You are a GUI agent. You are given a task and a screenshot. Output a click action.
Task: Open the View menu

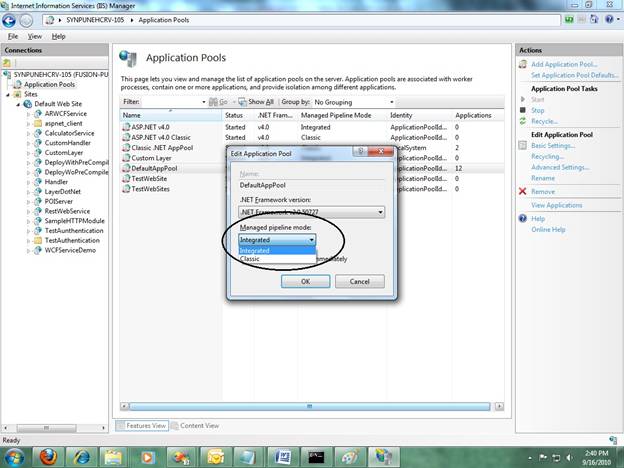click(35, 36)
